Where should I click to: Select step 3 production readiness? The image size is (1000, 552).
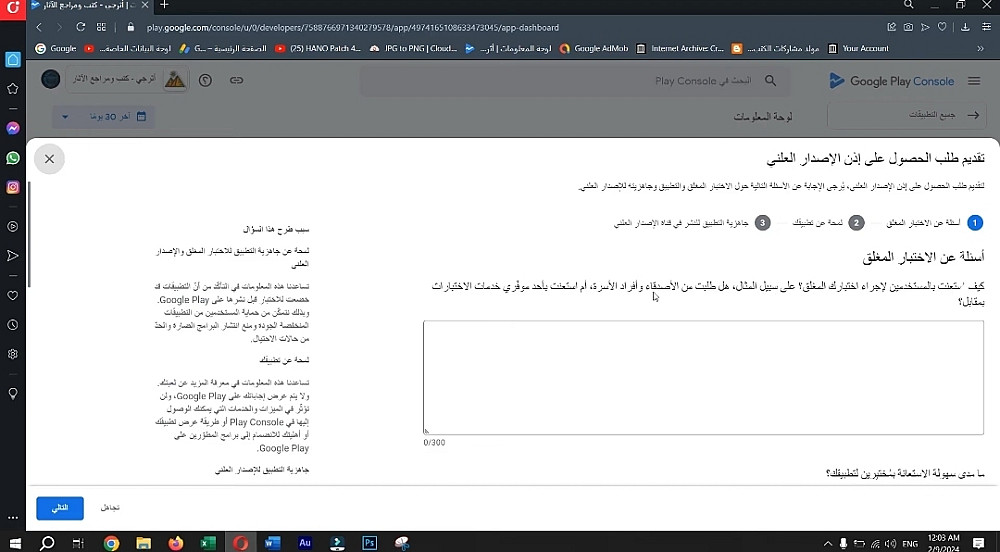coord(692,223)
